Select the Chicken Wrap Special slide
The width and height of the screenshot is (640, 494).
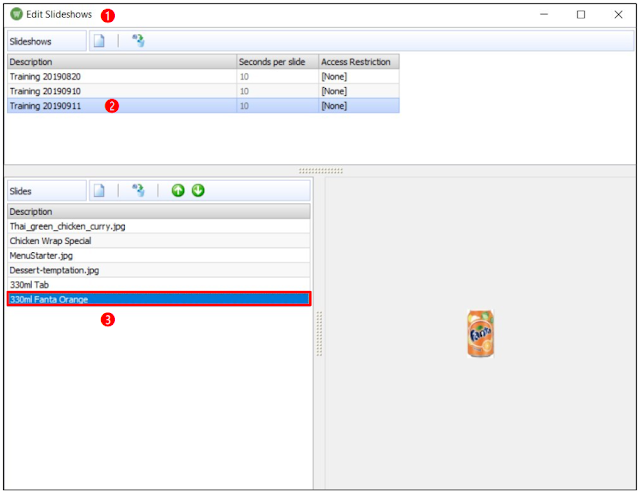[x=159, y=241]
